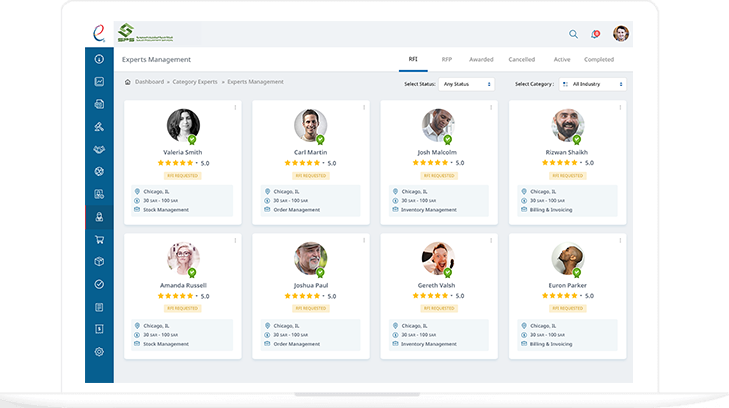
Task: Open the shopping cart sidebar icon
Action: [99, 239]
